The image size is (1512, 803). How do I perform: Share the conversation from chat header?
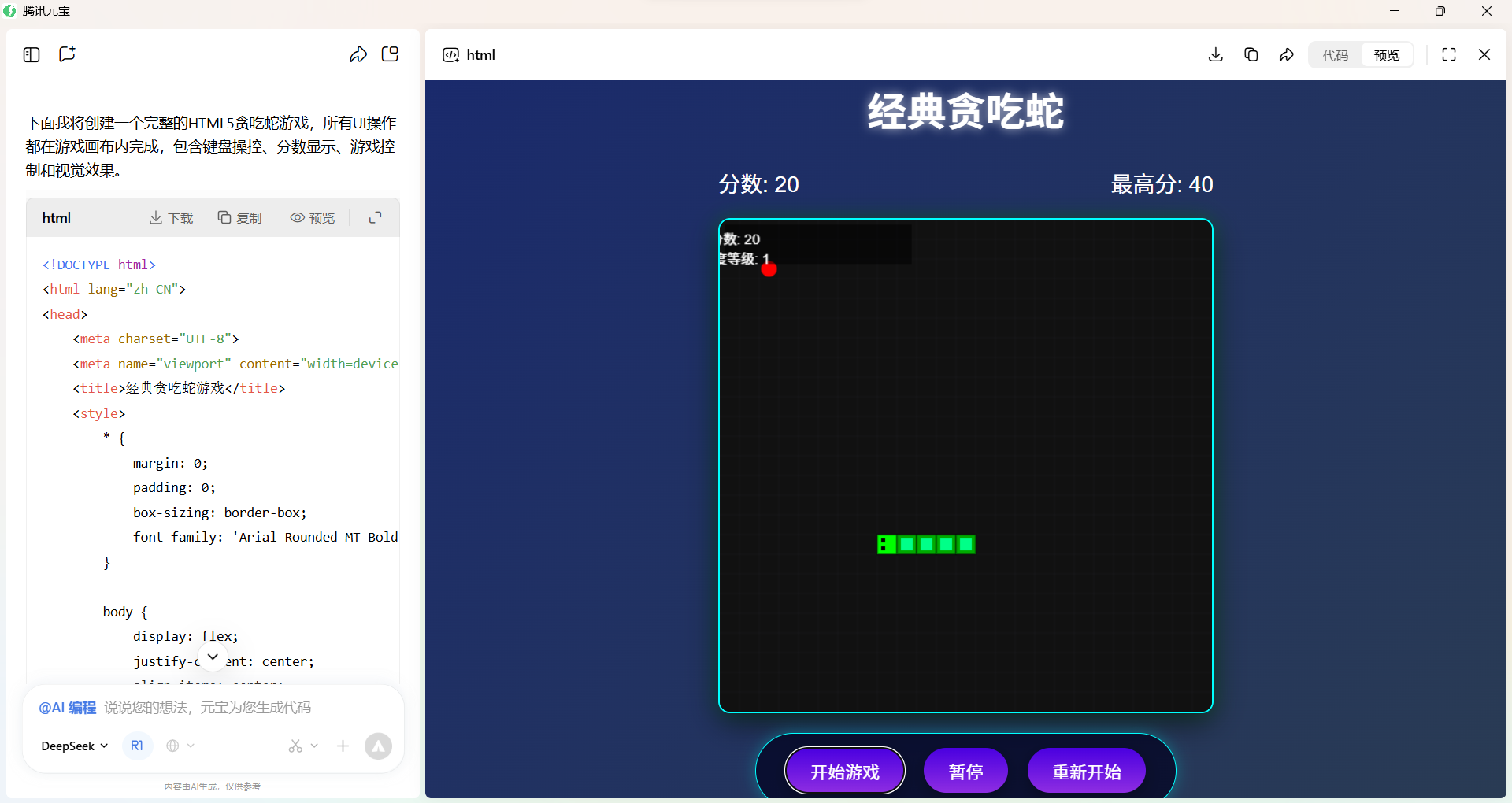click(358, 54)
